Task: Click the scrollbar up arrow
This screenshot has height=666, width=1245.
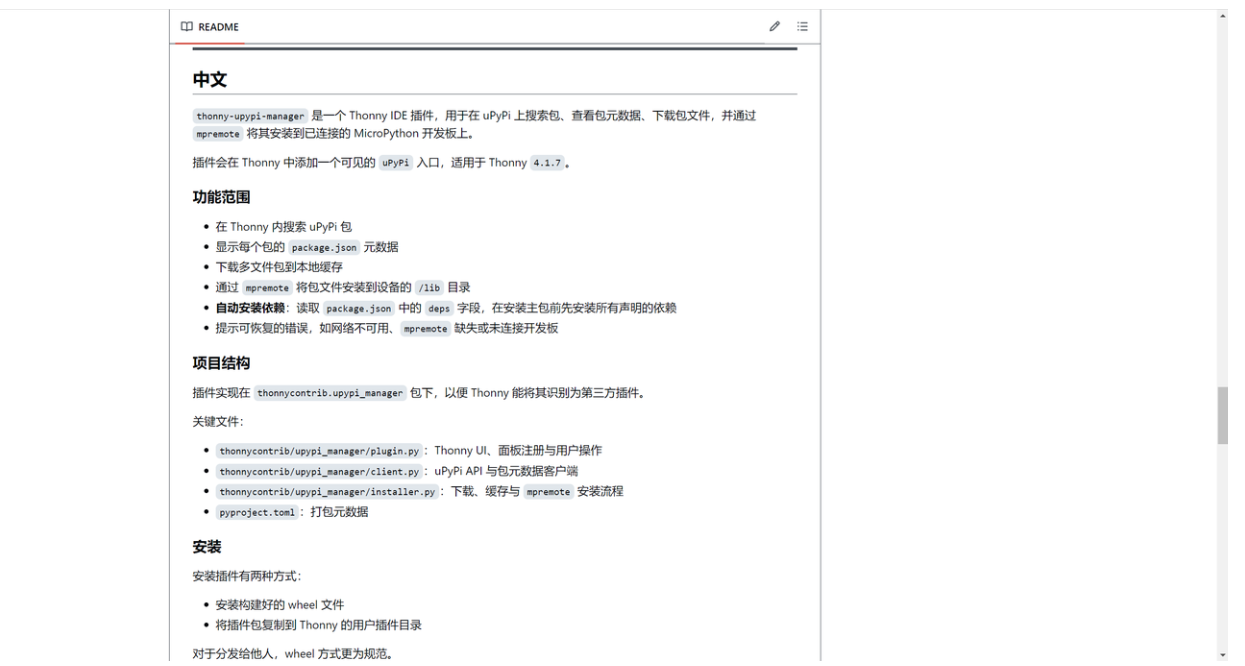Action: [1223, 17]
